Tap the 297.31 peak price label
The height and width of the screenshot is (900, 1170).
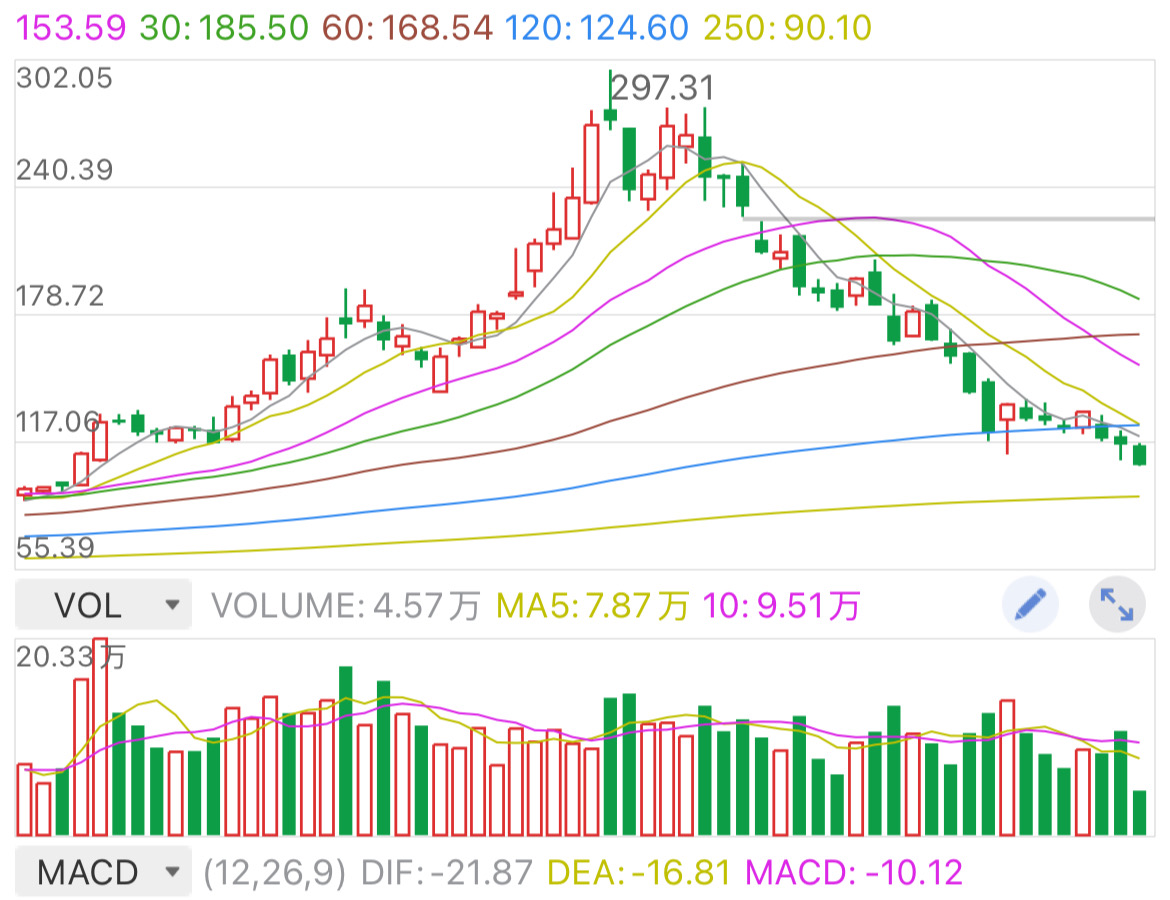pyautogui.click(x=663, y=88)
